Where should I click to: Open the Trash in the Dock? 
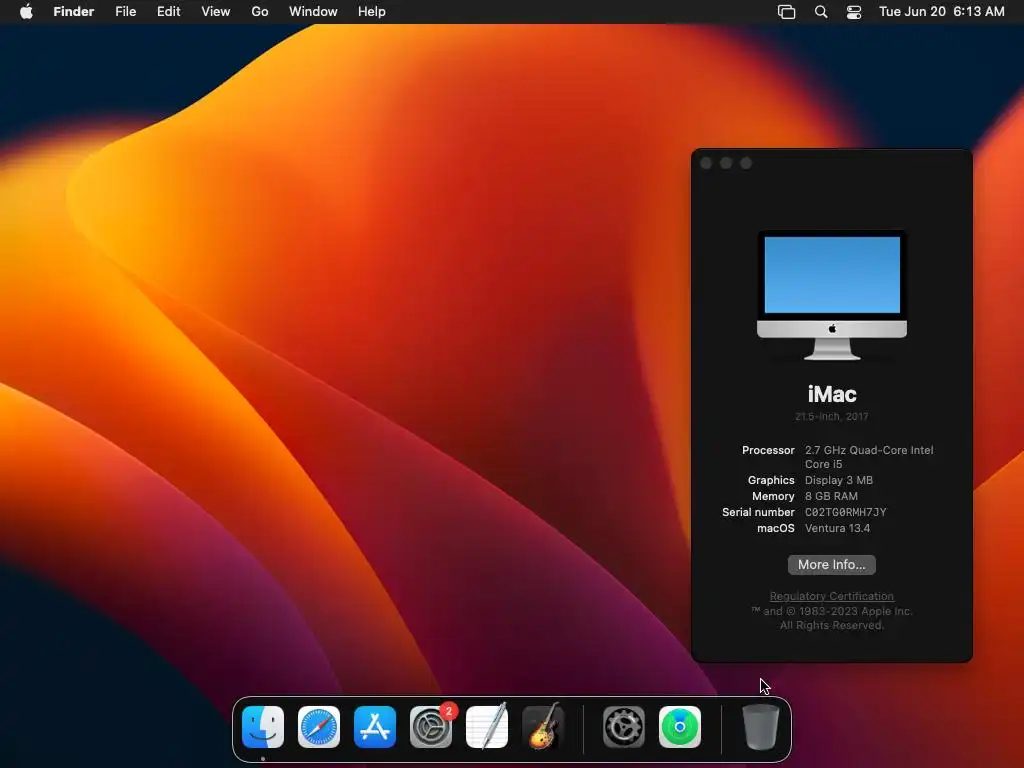tap(761, 727)
